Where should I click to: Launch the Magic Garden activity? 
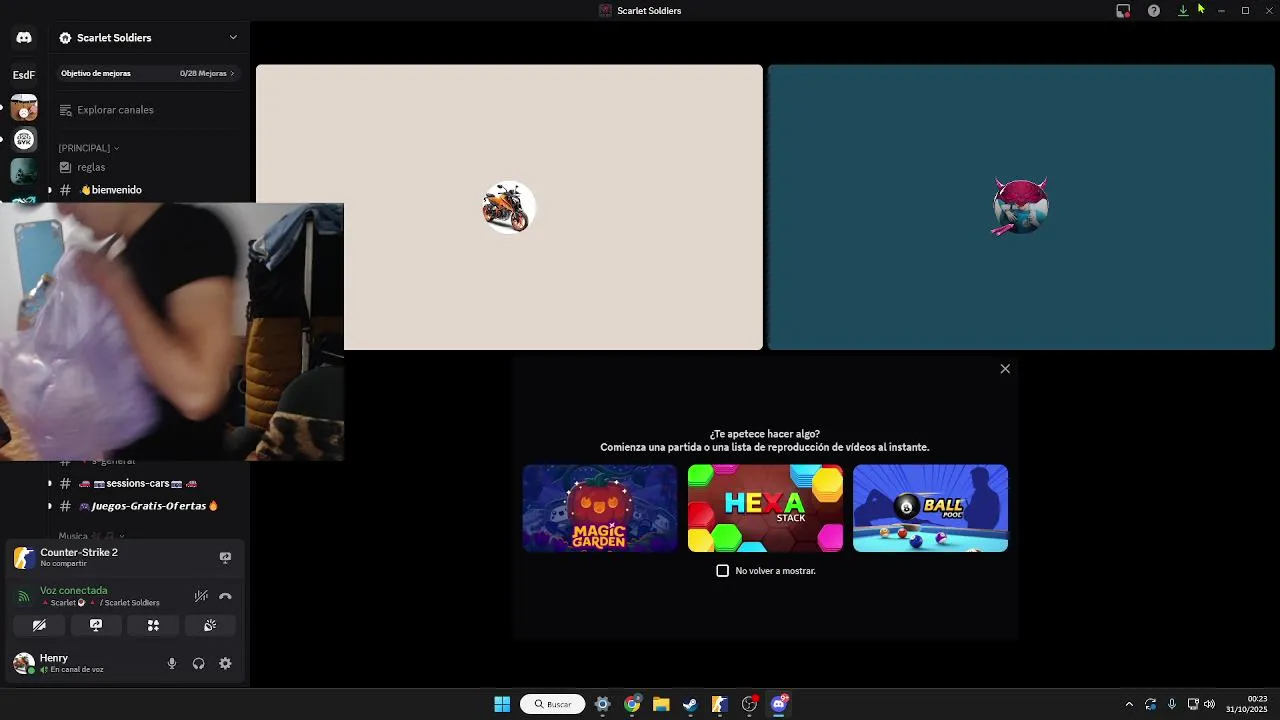click(x=600, y=508)
